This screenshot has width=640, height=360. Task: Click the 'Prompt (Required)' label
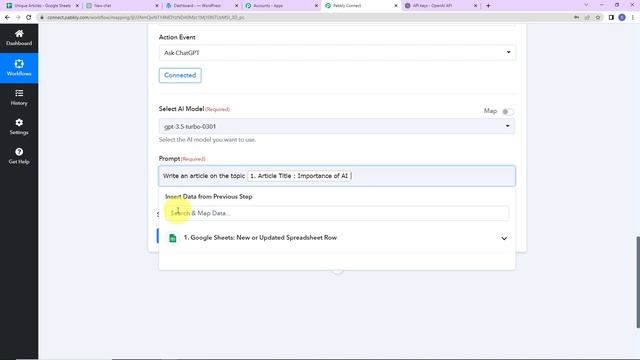(x=182, y=158)
